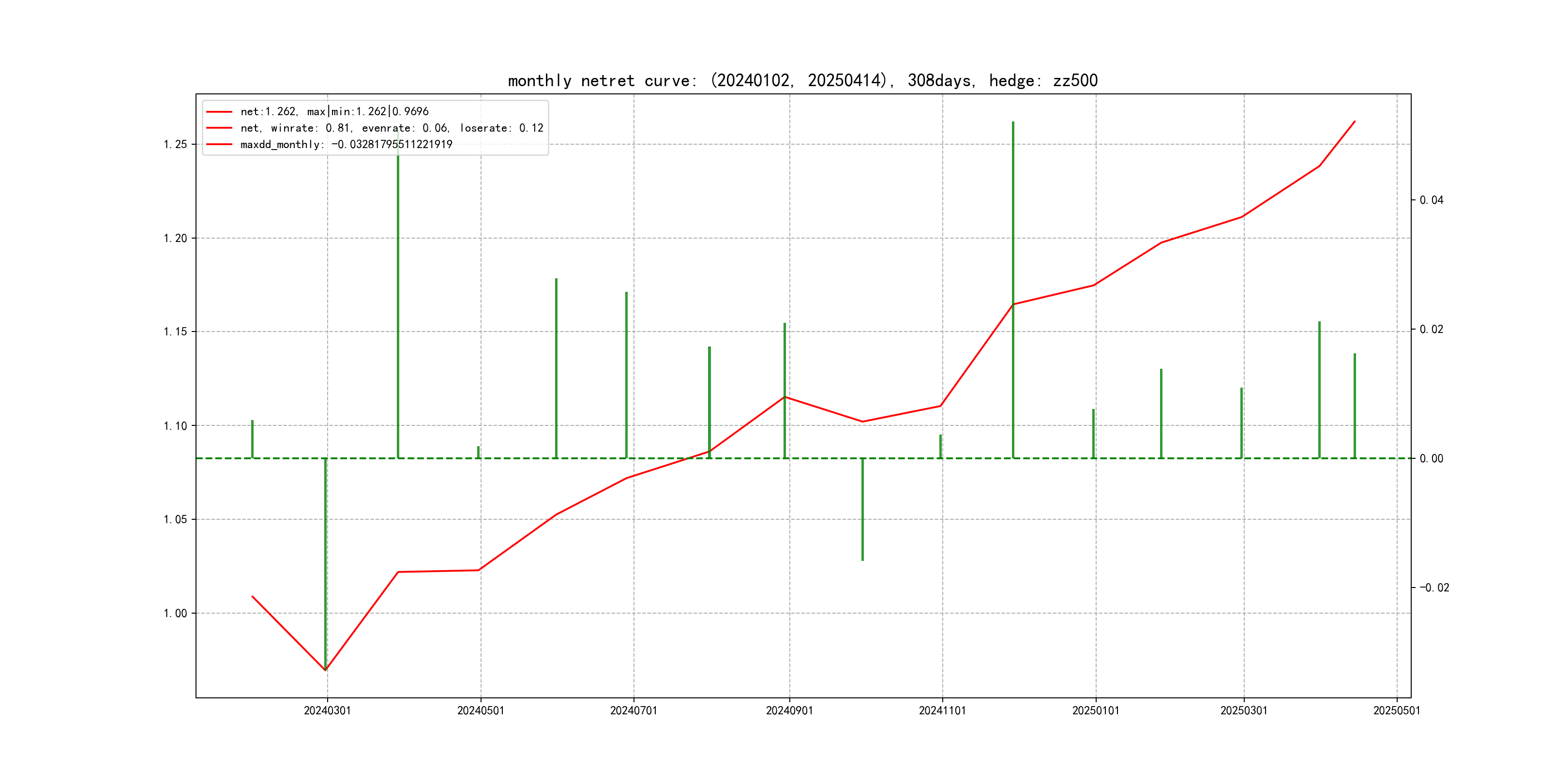Screen dimensions: 1568x784
Task: Click the 20250501 x-axis date label
Action: (x=1396, y=710)
